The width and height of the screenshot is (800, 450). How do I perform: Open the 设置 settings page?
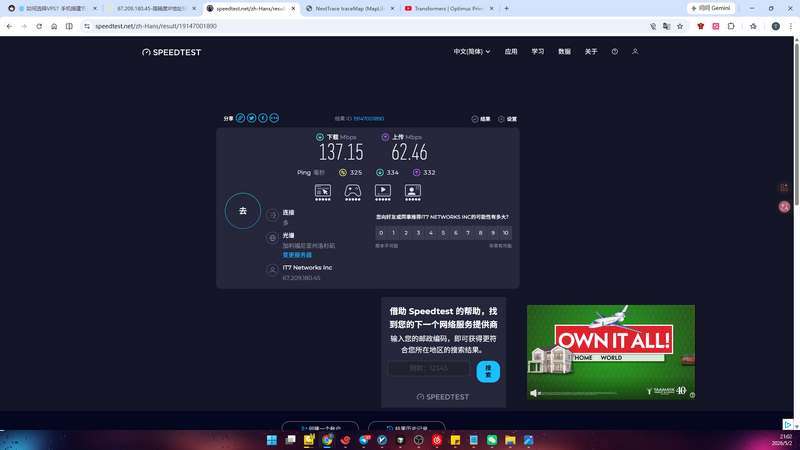coord(507,119)
